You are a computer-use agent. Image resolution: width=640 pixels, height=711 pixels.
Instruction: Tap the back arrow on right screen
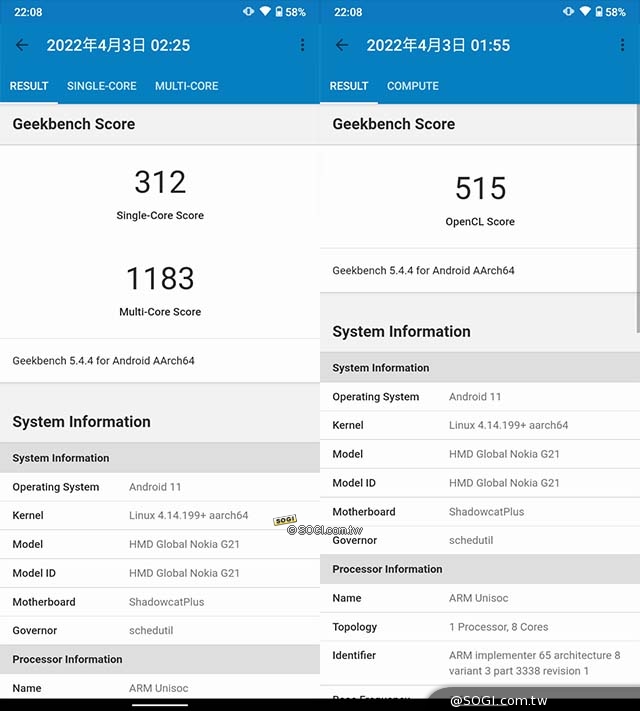coord(342,45)
